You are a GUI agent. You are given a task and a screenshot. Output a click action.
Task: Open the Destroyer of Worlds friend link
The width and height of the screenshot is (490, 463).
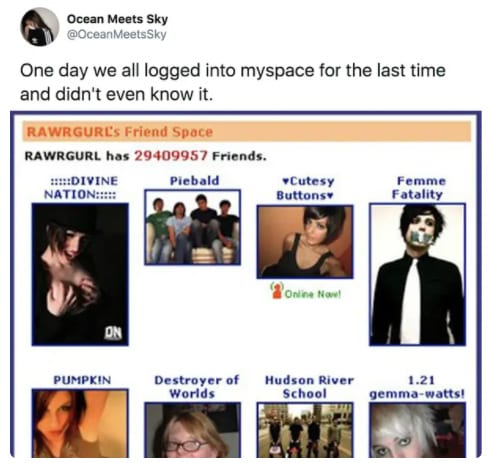click(x=196, y=387)
